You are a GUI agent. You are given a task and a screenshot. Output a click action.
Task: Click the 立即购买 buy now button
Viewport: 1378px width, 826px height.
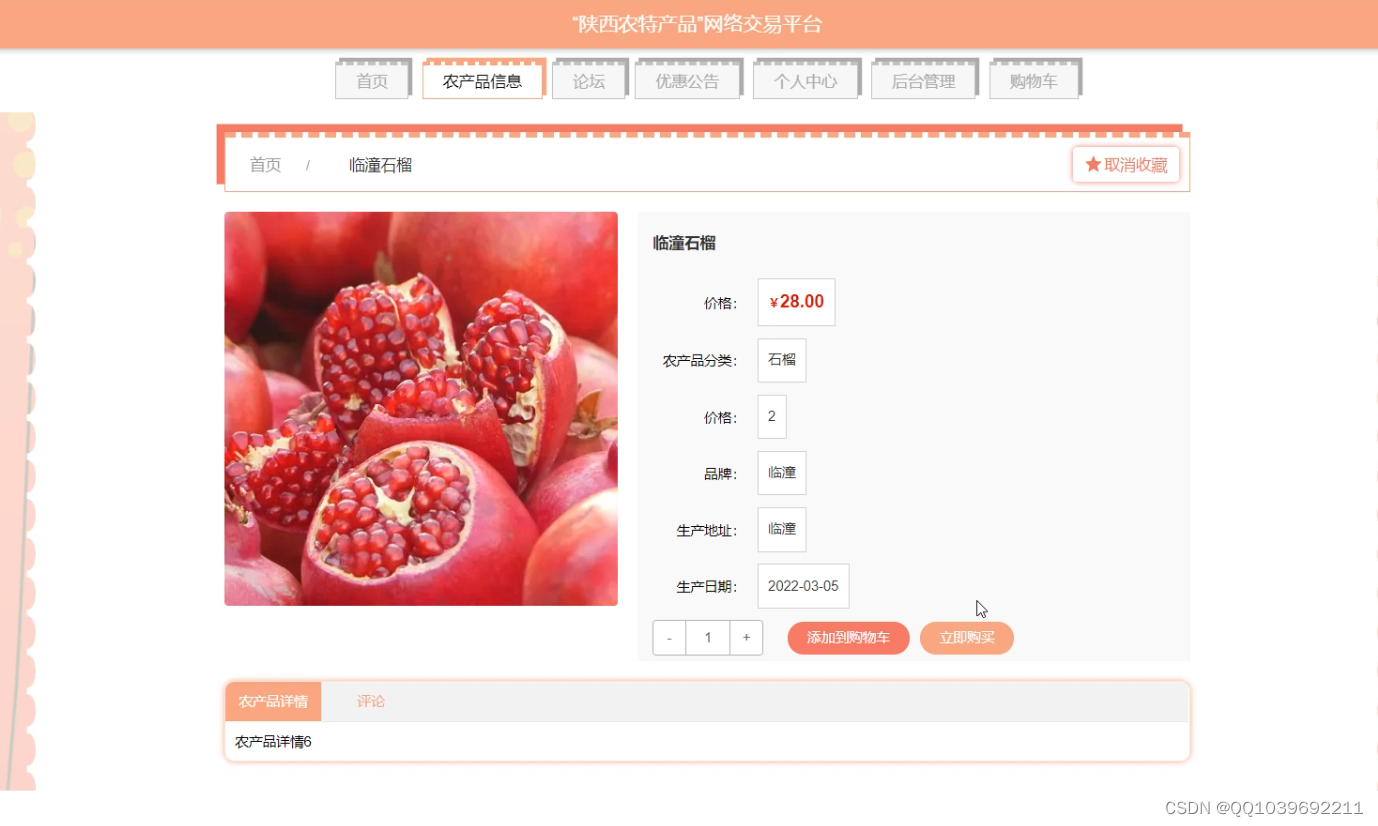click(967, 638)
